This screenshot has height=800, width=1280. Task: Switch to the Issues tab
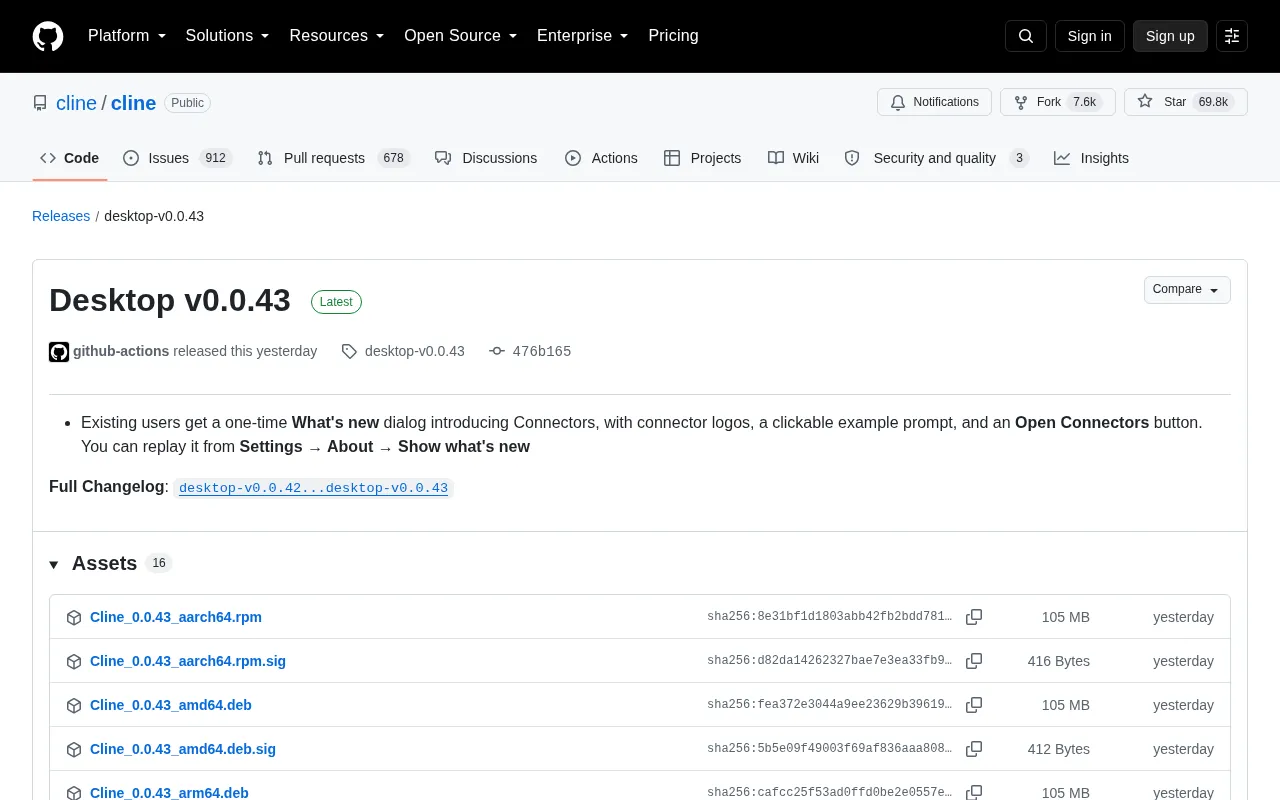pyautogui.click(x=178, y=158)
